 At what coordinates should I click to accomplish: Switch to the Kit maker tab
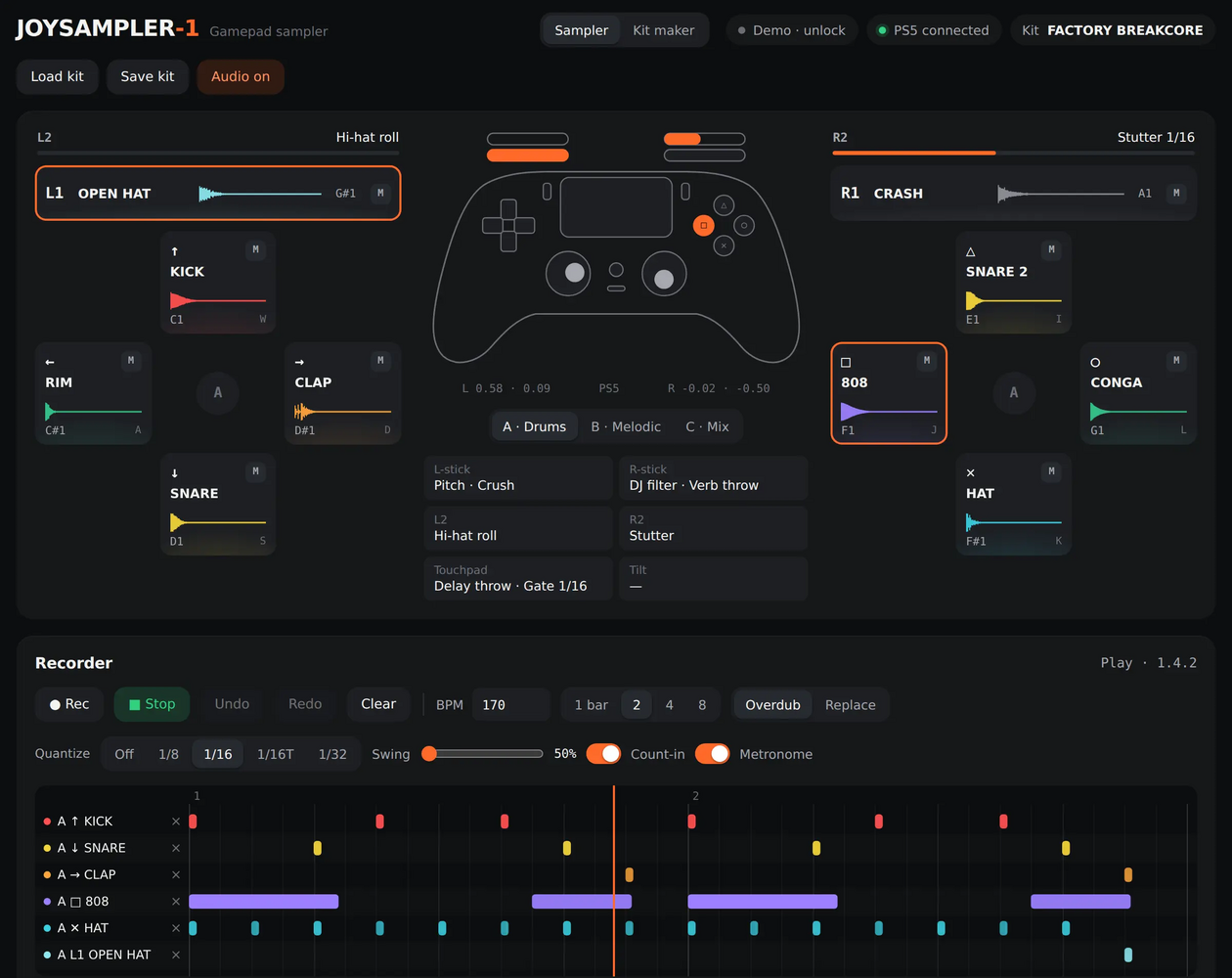pyautogui.click(x=664, y=30)
